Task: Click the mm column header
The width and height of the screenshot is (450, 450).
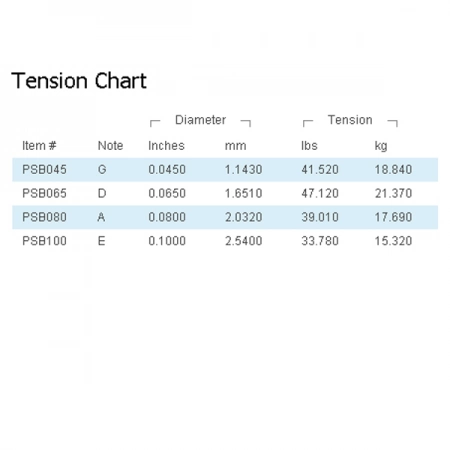Action: (236, 146)
